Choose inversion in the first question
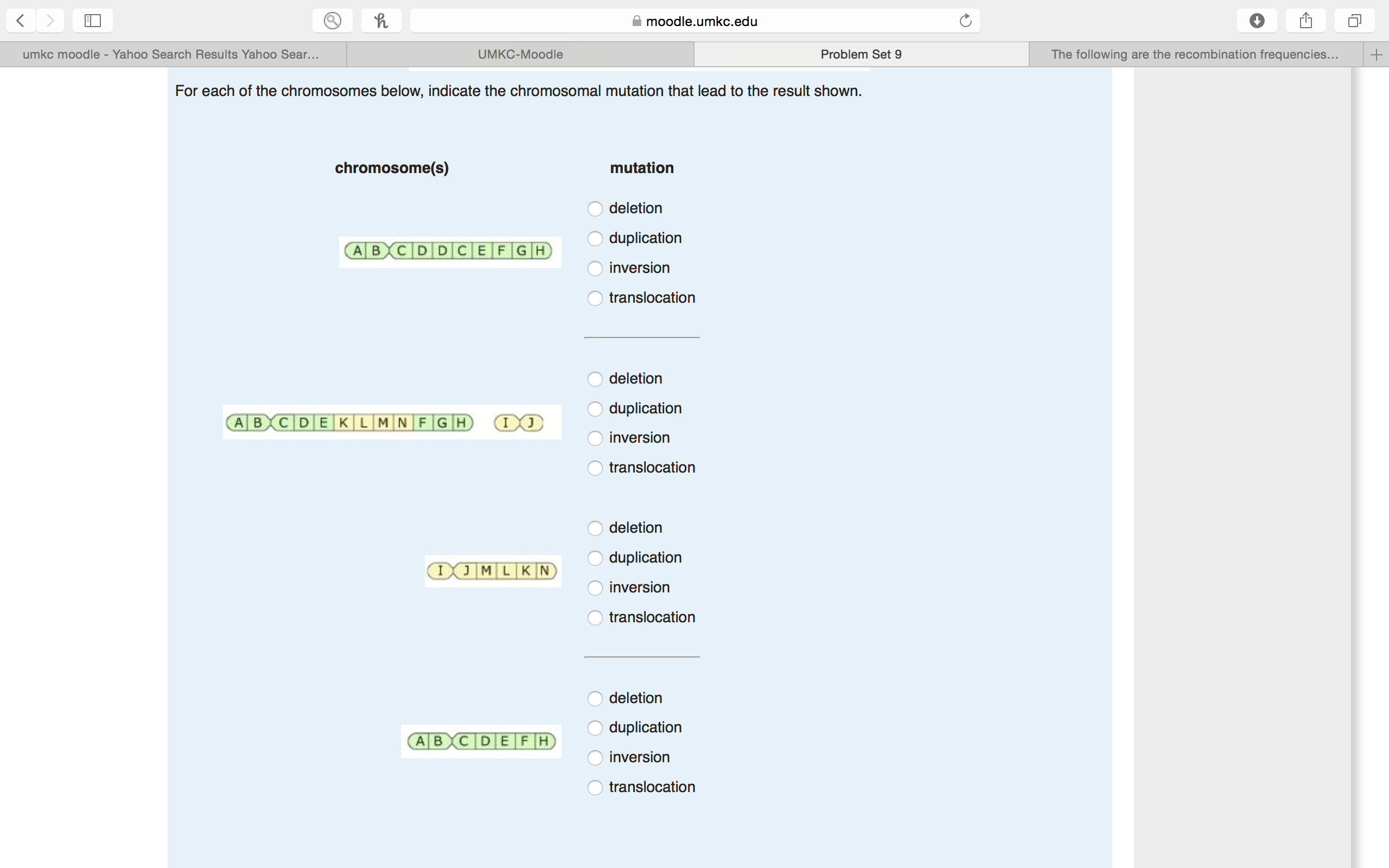This screenshot has height=868, width=1389. tap(595, 268)
